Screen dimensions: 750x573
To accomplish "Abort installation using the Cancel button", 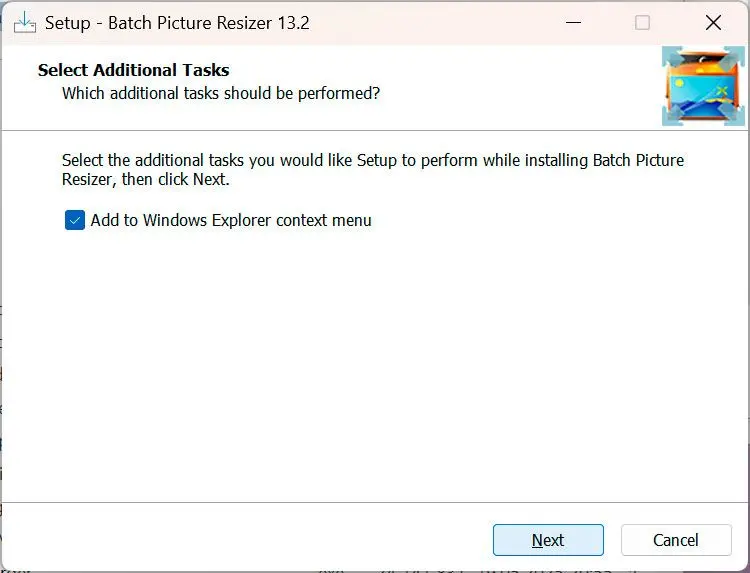I will point(676,540).
